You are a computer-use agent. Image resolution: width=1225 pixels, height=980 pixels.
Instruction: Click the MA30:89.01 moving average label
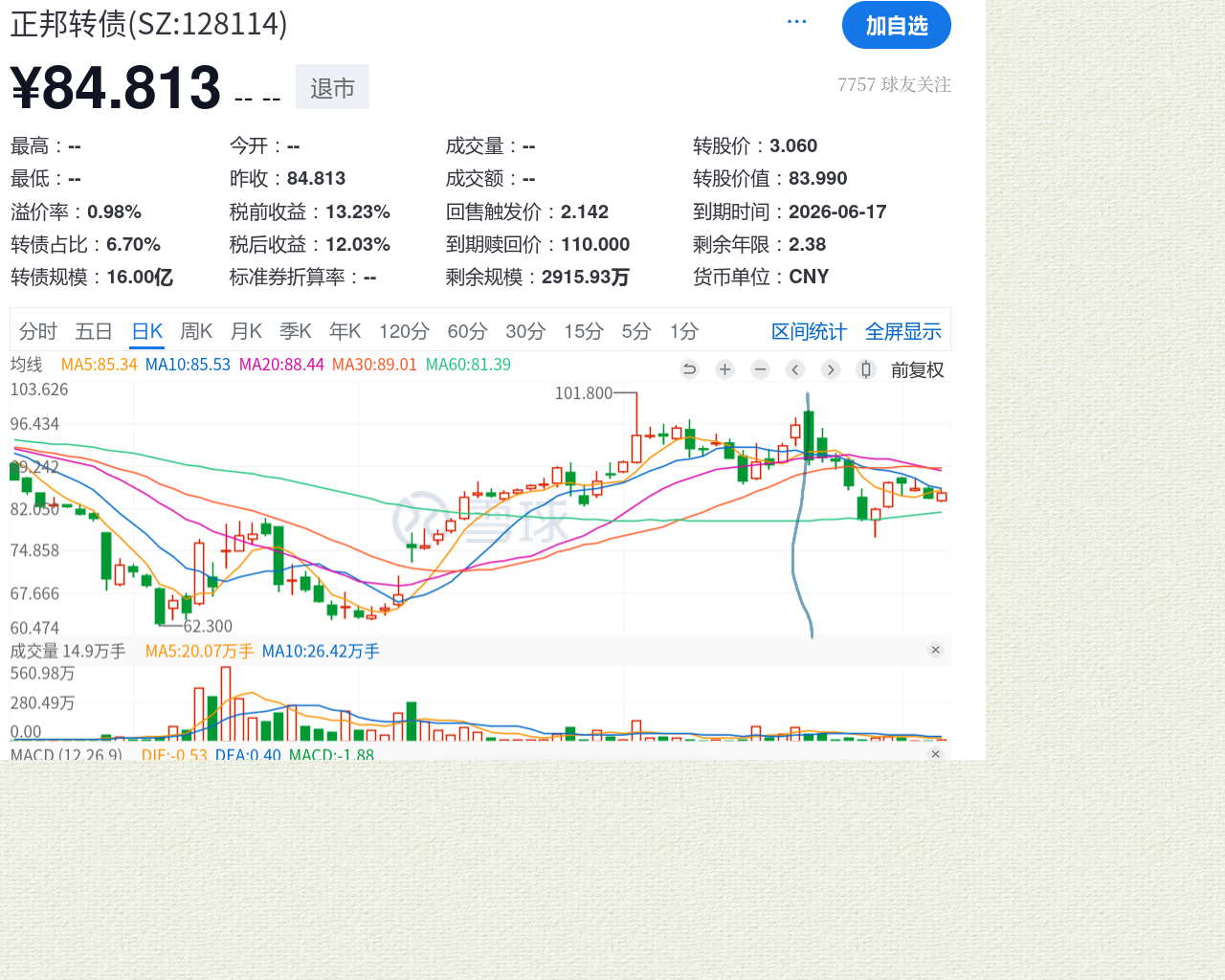pyautogui.click(x=374, y=365)
